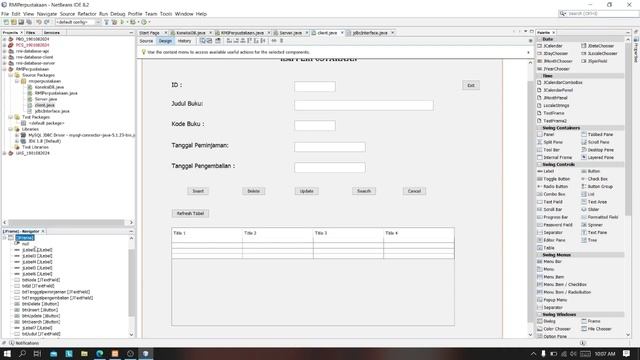Viewport: 640px width, 360px height.
Task: Select btnDelete [JButton] in Navigator
Action: [40, 304]
